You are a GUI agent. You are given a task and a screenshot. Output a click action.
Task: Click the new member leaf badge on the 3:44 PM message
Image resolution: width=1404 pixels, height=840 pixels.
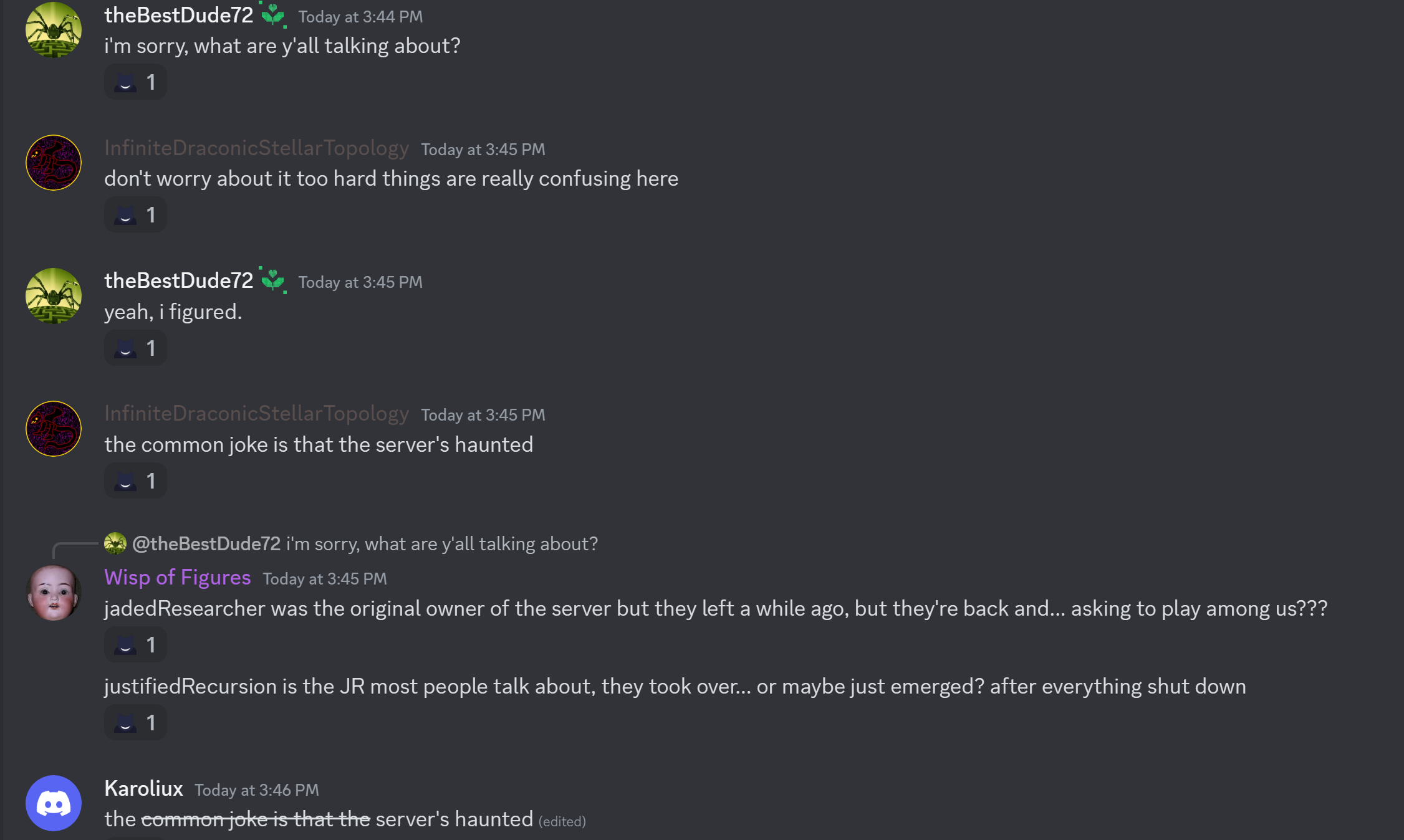coord(273,16)
